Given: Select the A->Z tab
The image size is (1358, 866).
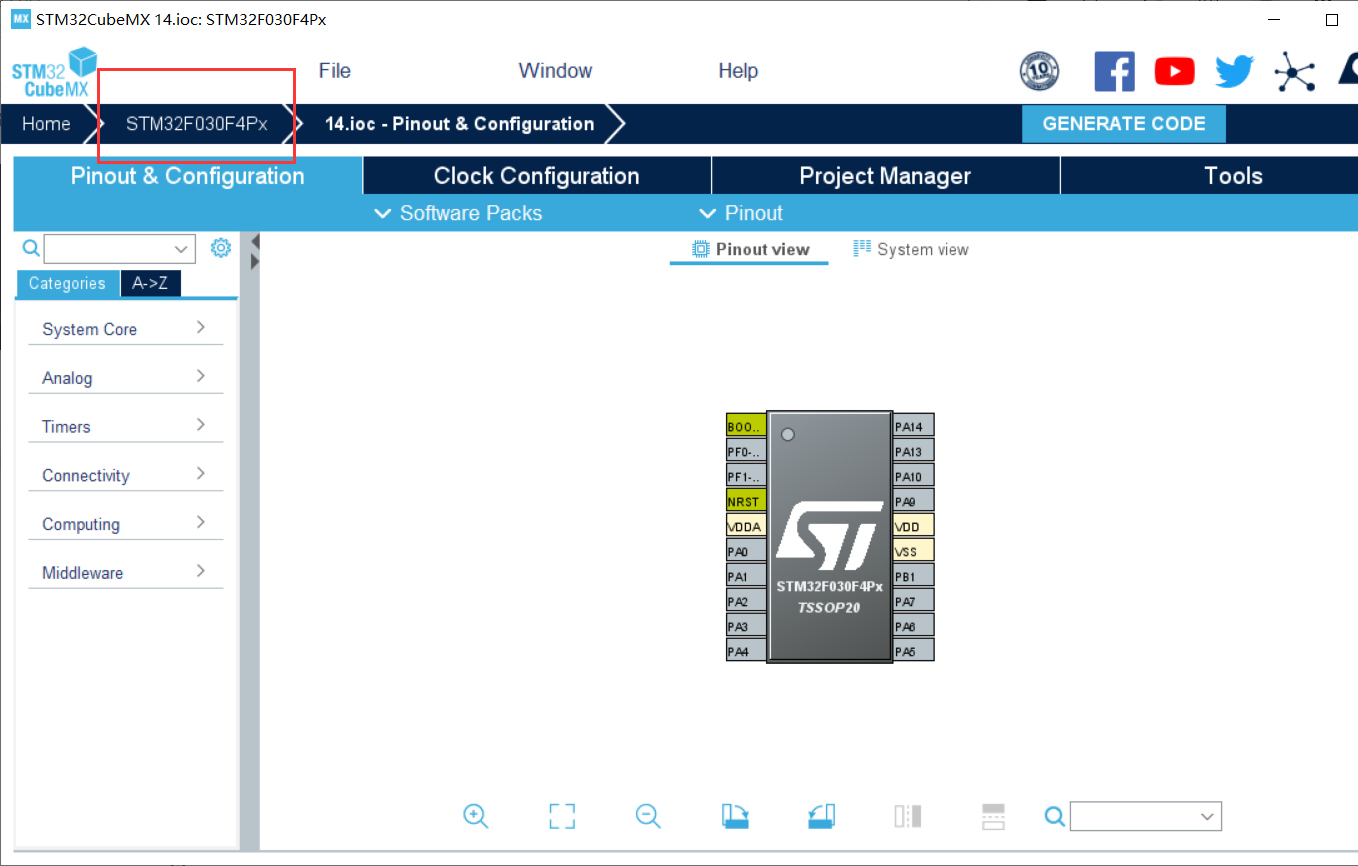Looking at the screenshot, I should 150,284.
